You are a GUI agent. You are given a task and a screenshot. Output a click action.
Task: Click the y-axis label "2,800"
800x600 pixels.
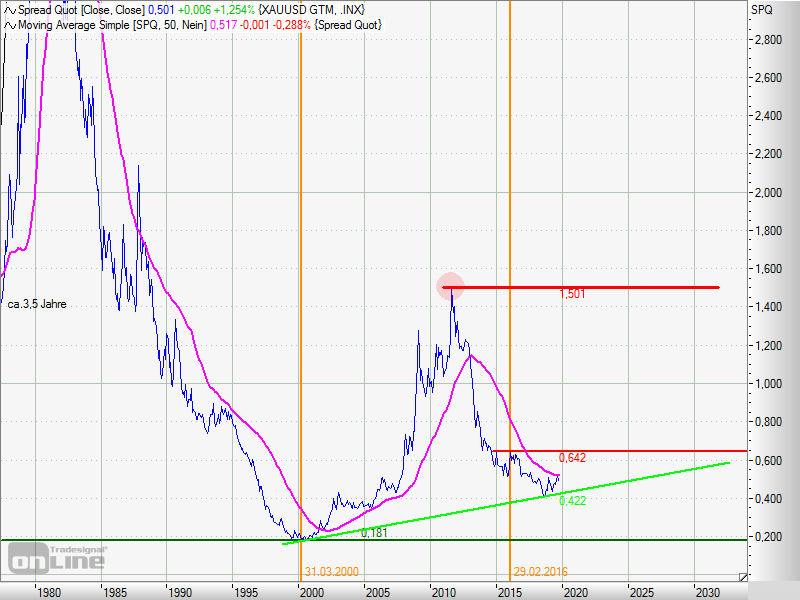point(768,40)
